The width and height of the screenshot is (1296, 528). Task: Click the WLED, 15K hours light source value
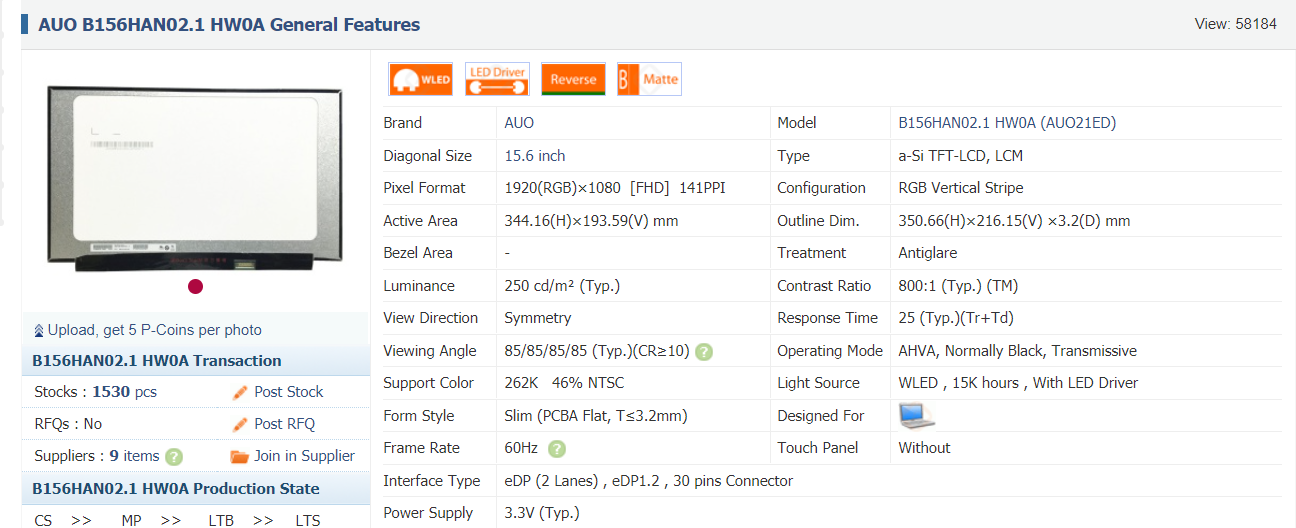click(1018, 383)
